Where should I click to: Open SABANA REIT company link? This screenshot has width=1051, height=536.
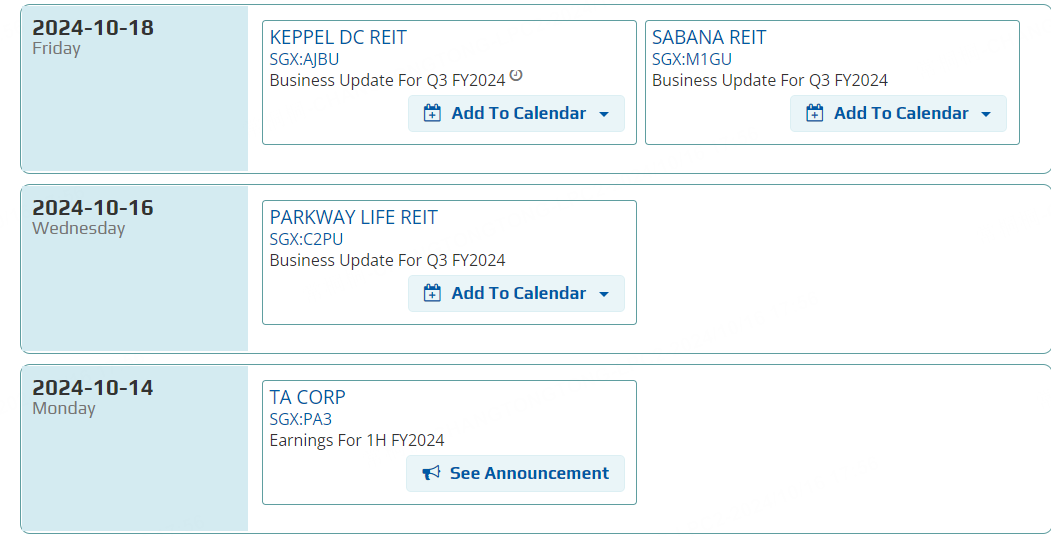pyautogui.click(x=709, y=37)
